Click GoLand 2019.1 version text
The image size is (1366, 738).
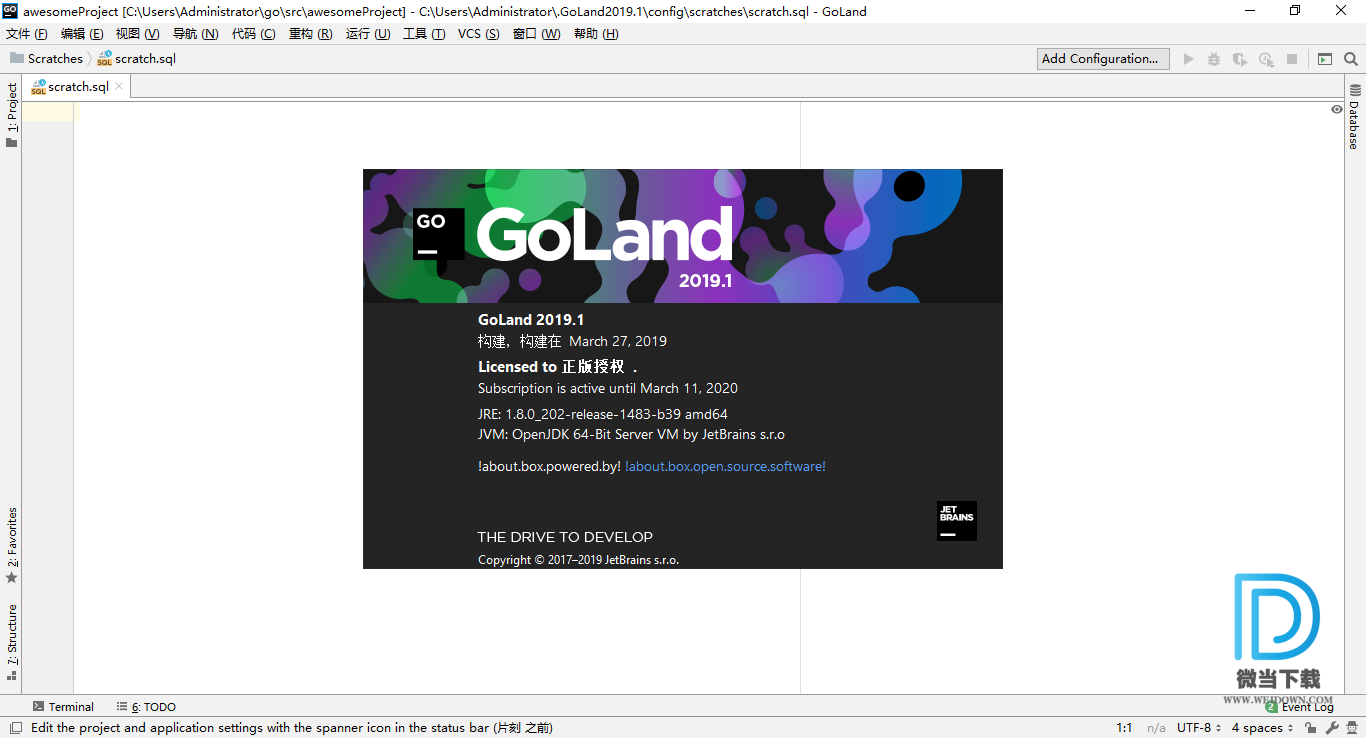point(531,320)
